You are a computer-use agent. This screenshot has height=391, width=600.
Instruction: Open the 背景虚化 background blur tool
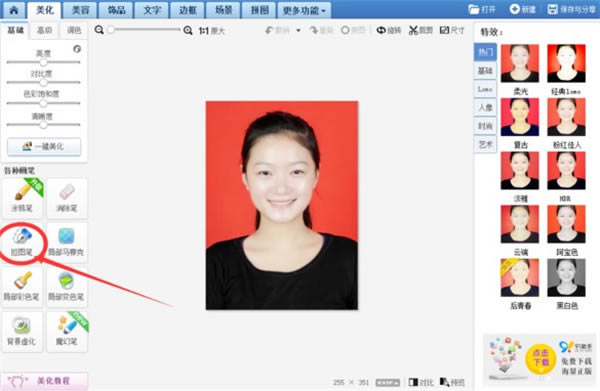[x=22, y=331]
